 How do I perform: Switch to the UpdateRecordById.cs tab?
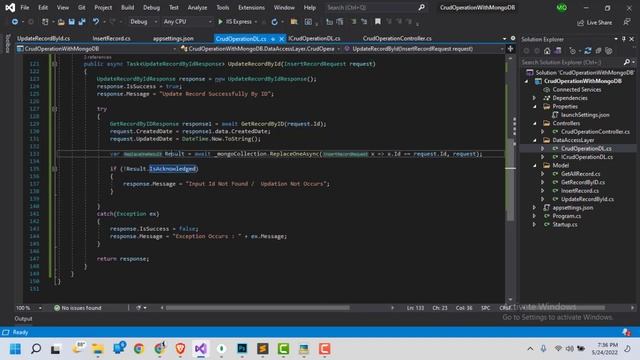43,38
